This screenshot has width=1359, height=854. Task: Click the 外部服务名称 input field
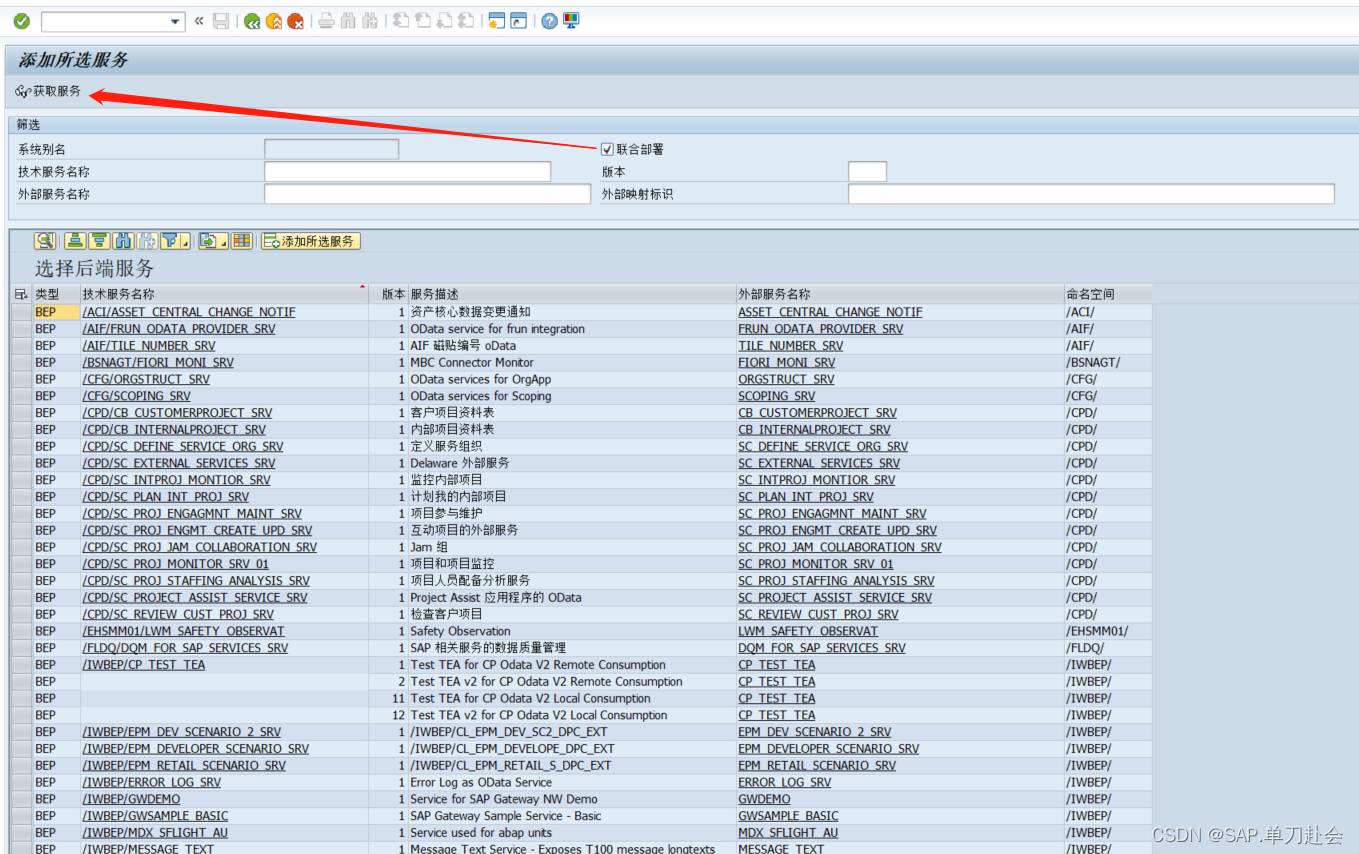[x=427, y=194]
